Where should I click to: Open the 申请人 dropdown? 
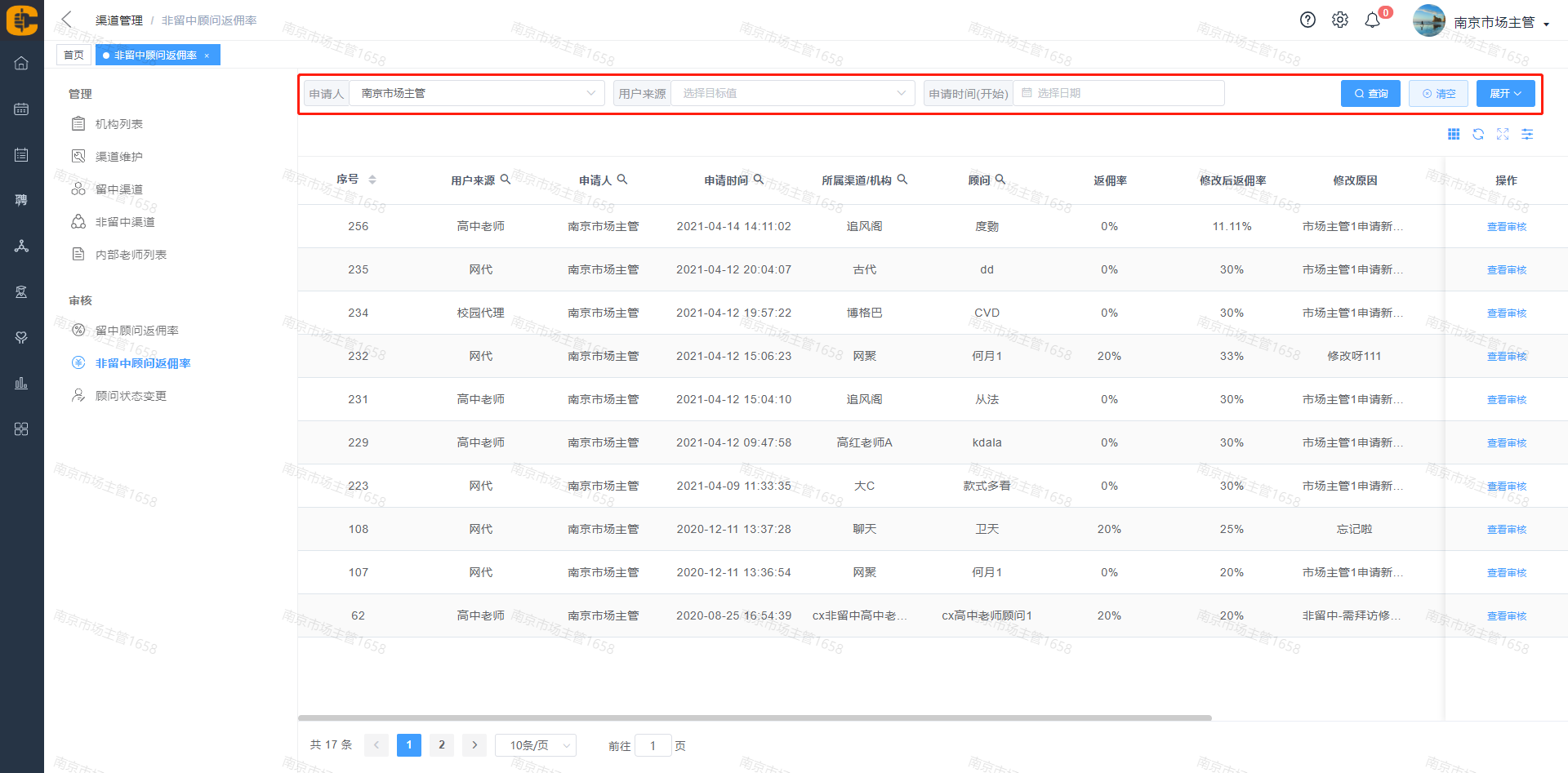477,93
